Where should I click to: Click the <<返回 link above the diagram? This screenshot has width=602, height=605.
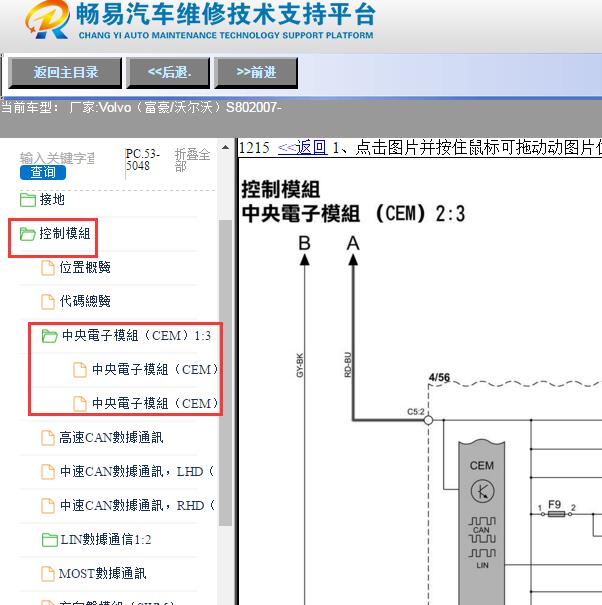[x=303, y=147]
